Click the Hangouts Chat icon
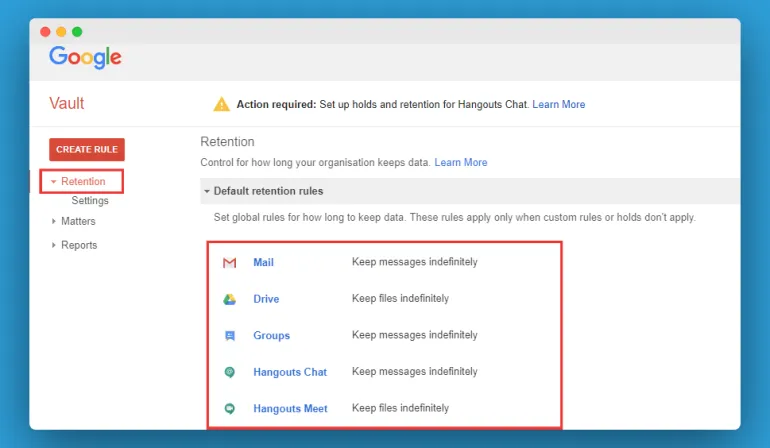770x448 pixels. (229, 372)
